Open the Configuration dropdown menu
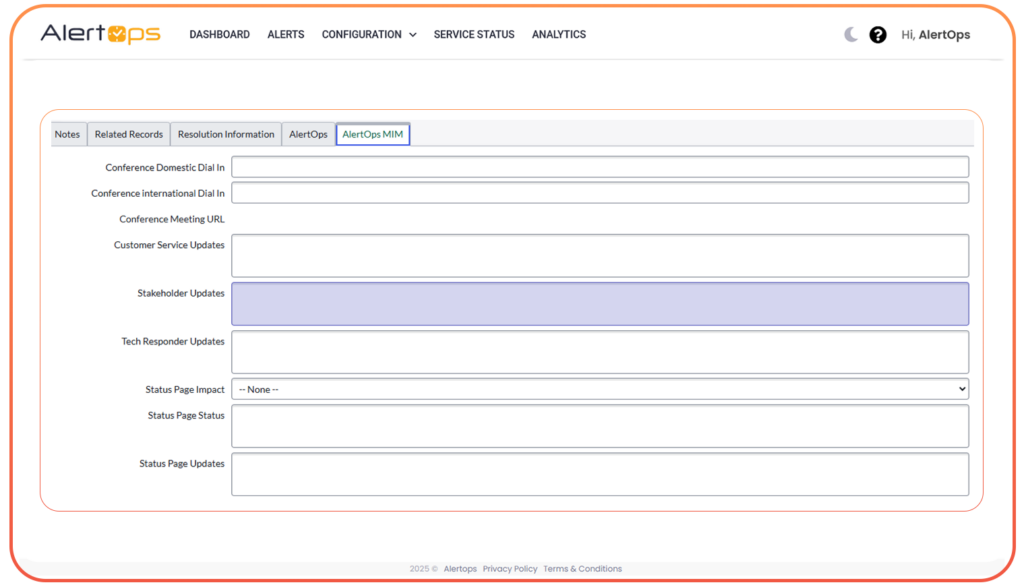The image size is (1024, 587). click(368, 34)
